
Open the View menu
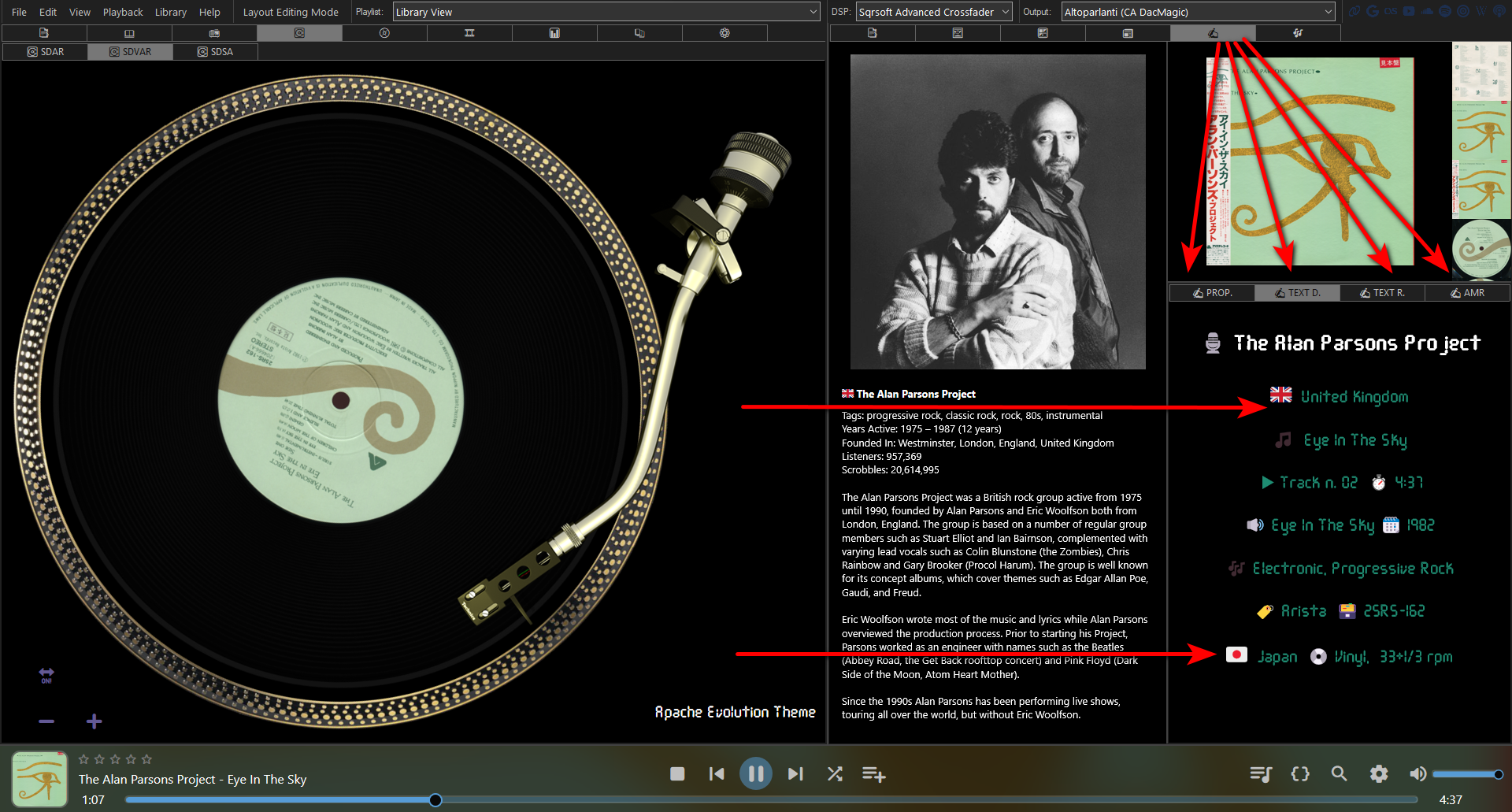coord(80,12)
